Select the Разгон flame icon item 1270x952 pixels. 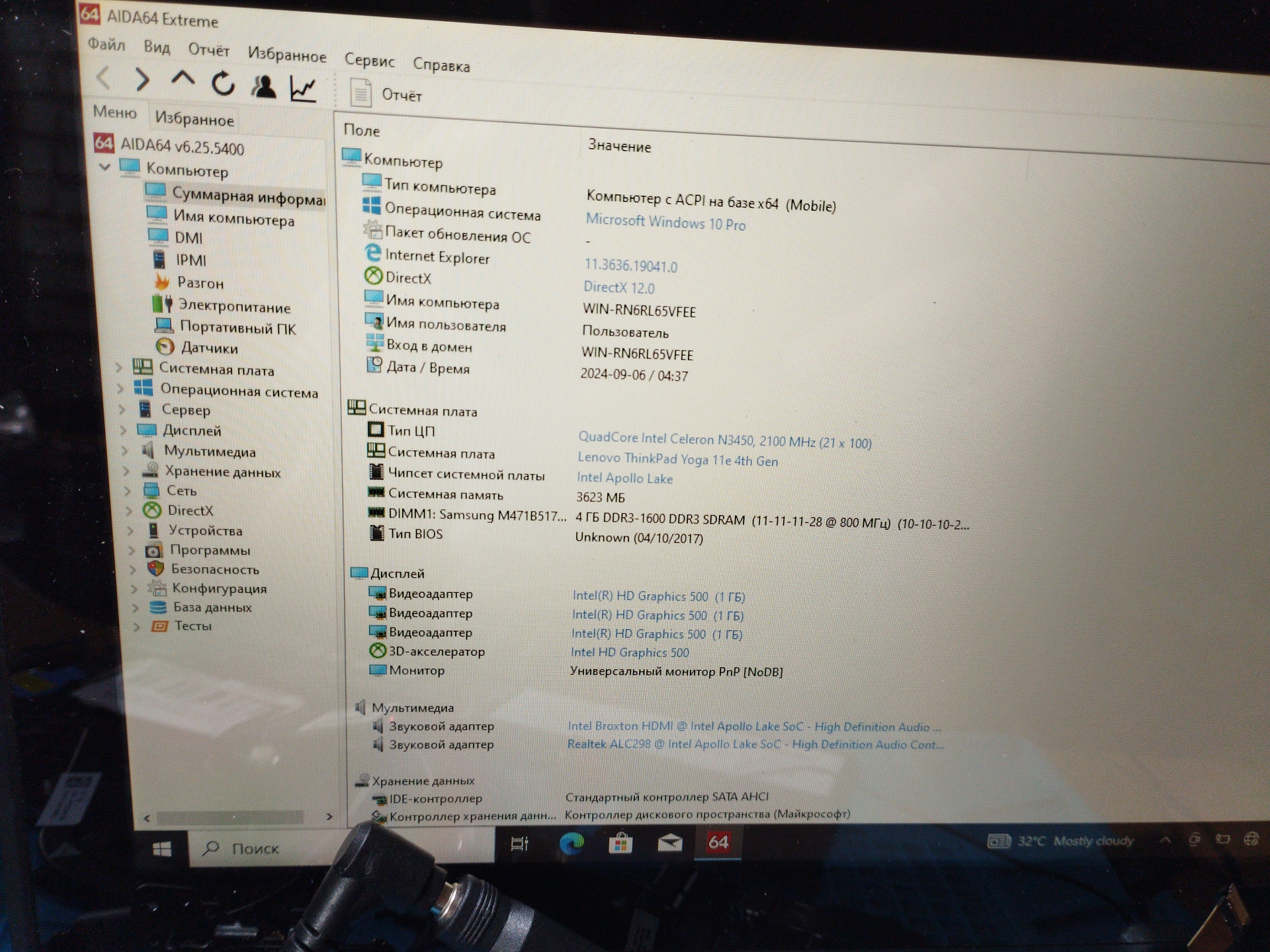(162, 282)
